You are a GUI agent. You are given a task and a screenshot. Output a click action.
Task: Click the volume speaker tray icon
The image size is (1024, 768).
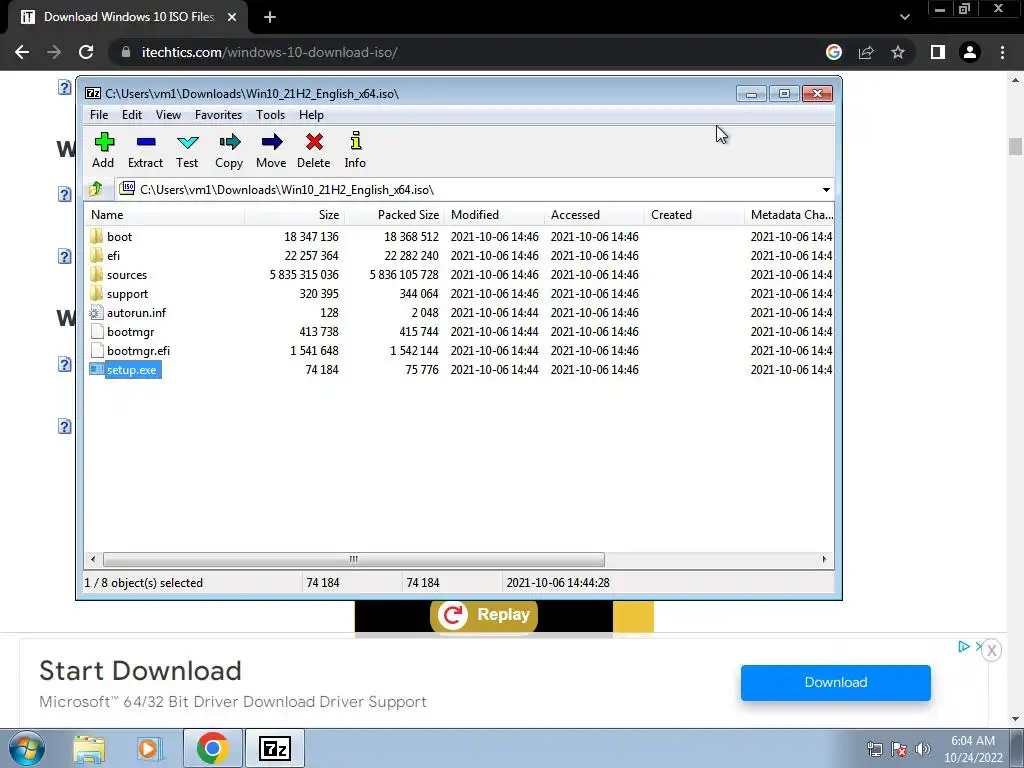pos(923,748)
